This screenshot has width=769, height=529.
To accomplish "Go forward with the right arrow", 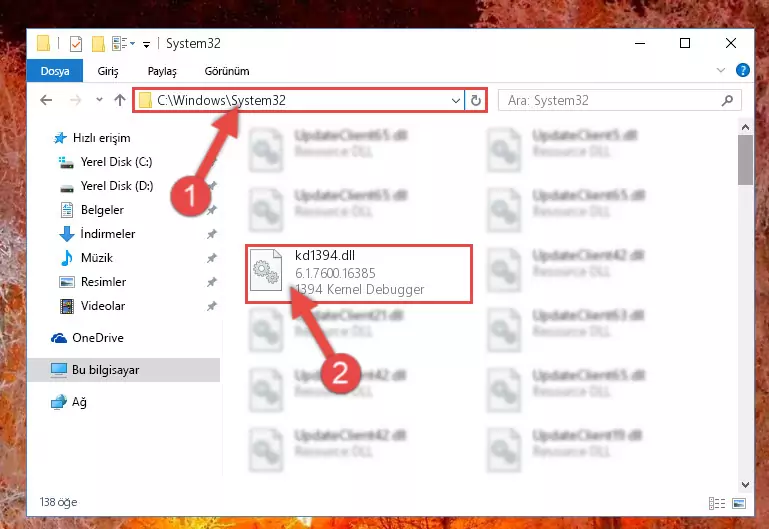I will pos(75,100).
